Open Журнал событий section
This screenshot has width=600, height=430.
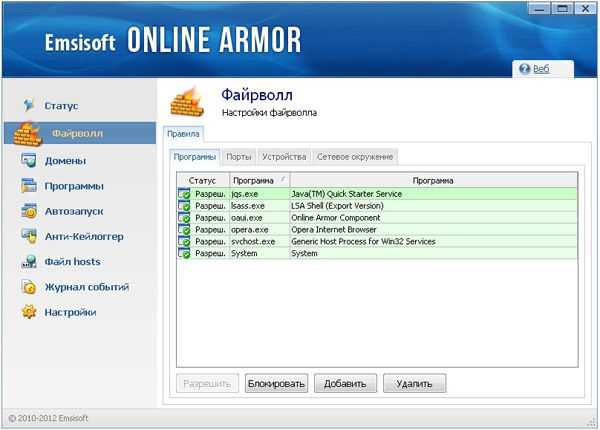pyautogui.click(x=87, y=287)
